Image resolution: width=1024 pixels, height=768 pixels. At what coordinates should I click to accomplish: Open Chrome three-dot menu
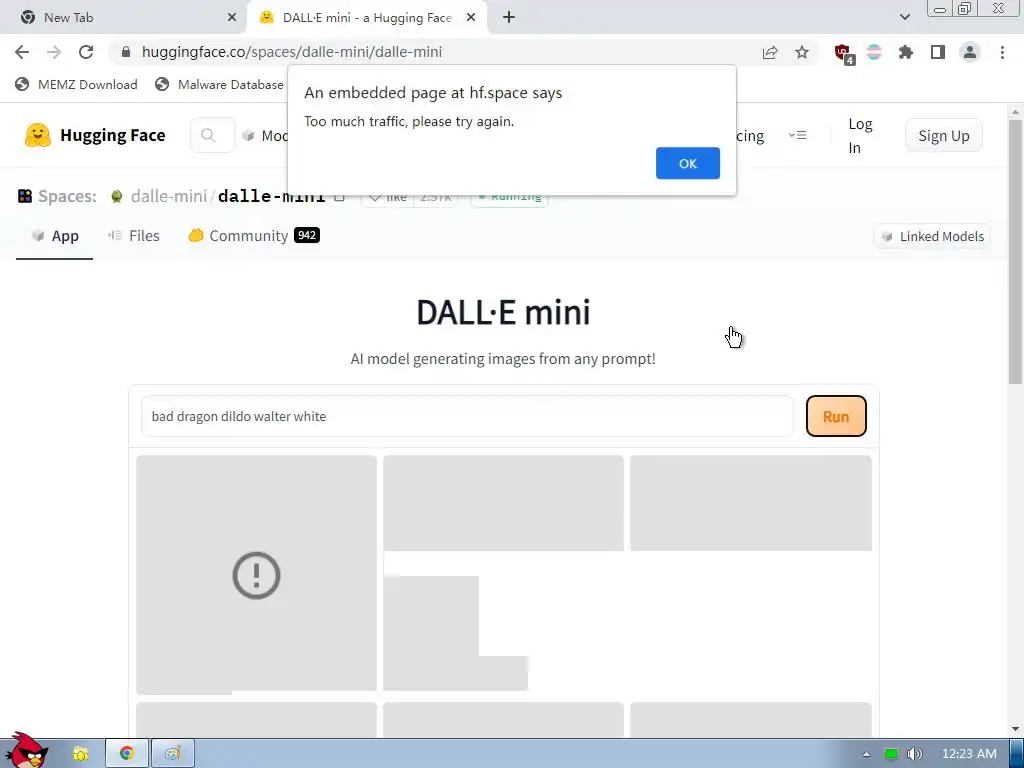click(1002, 52)
